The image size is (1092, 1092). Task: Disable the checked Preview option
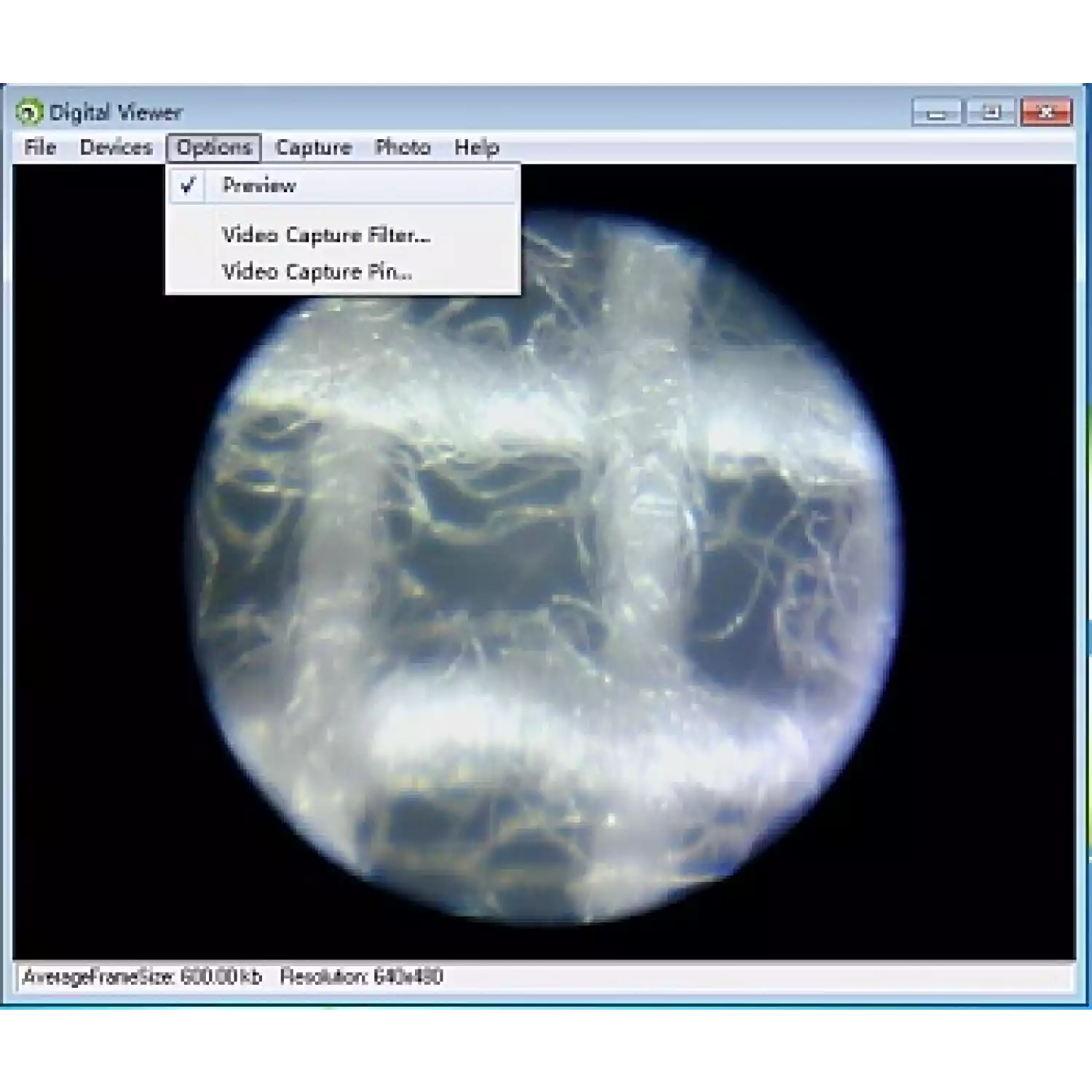[x=259, y=186]
